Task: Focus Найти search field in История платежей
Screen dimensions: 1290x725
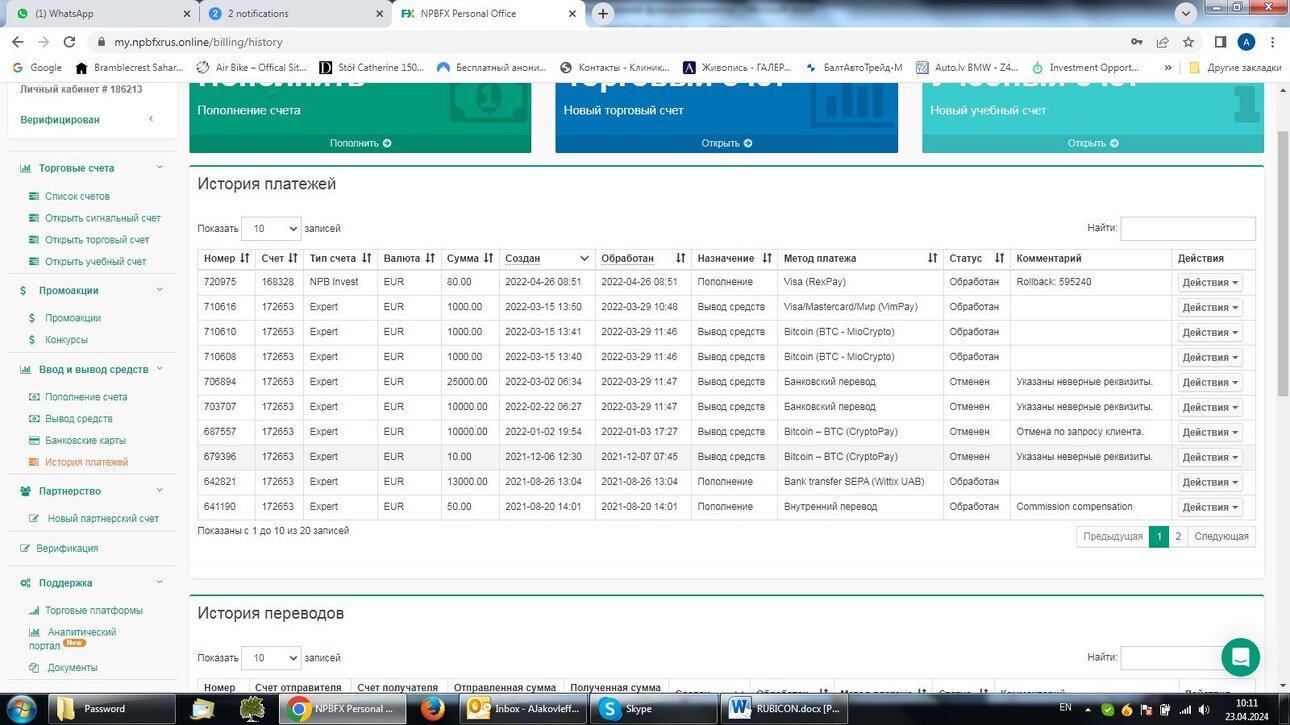Action: pos(1188,228)
